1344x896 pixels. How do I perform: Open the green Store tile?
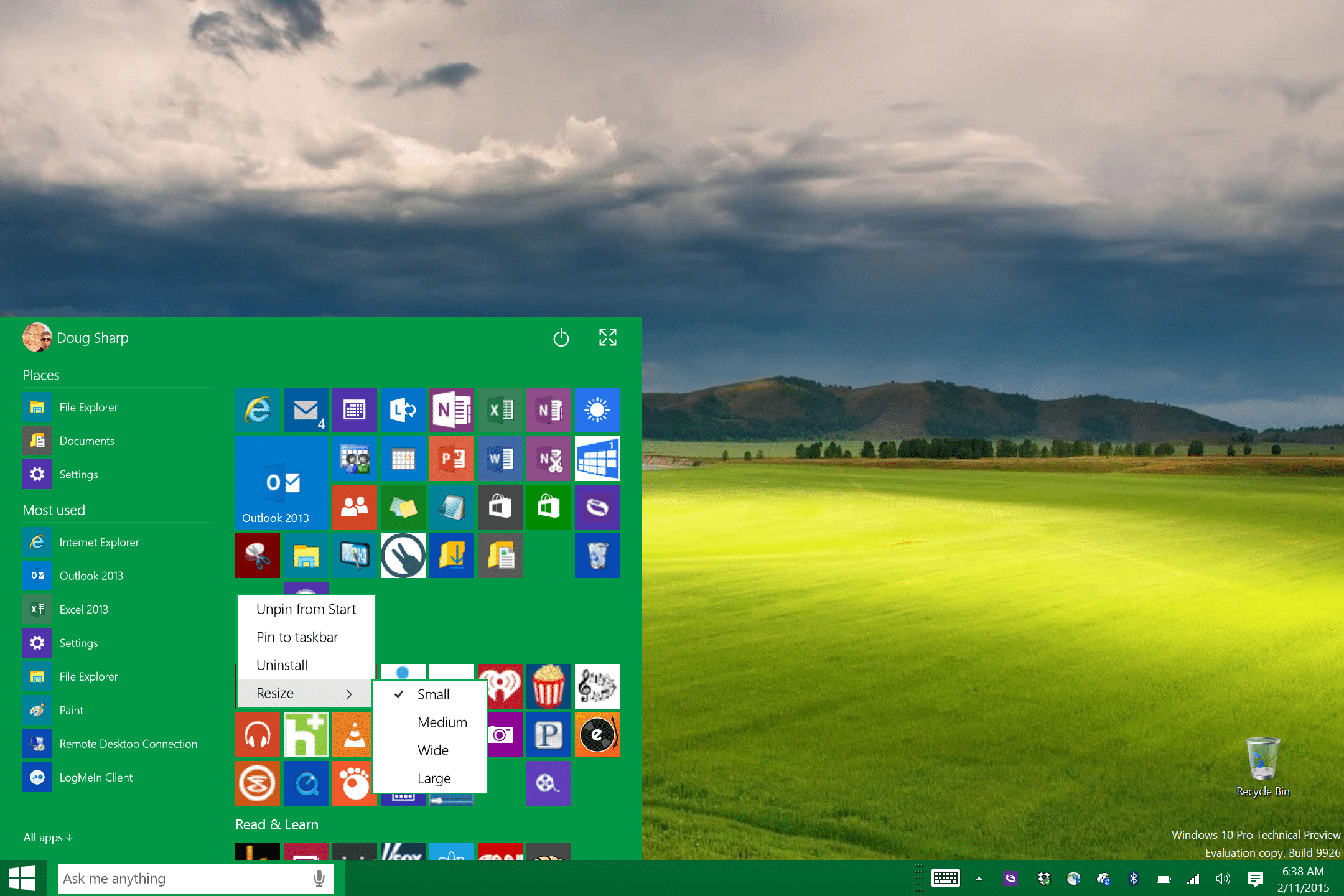(548, 507)
